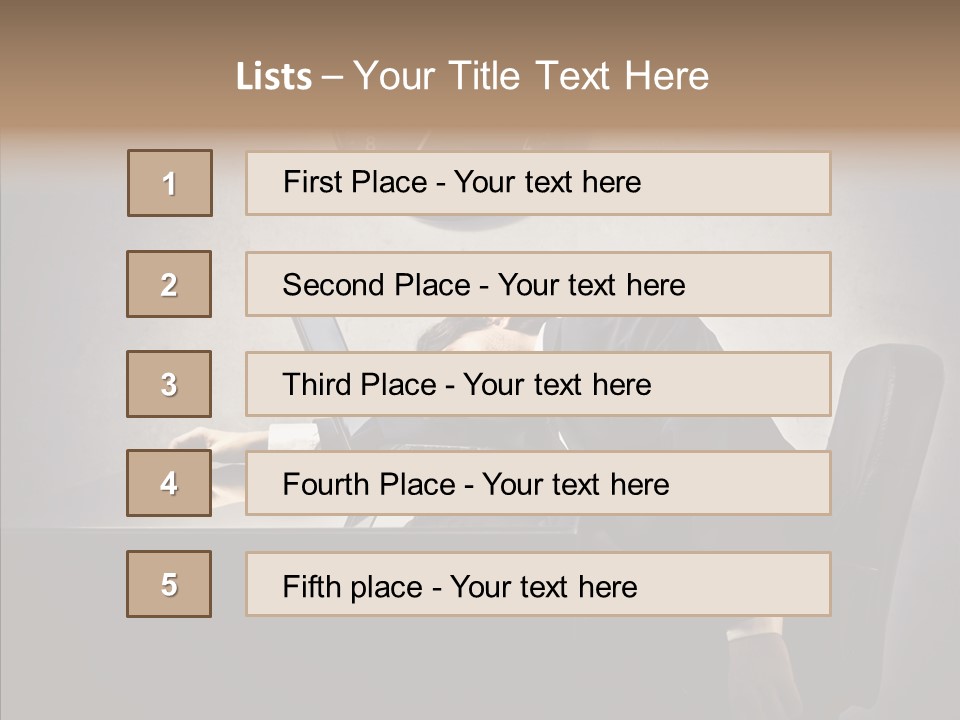Select the Second Place text box
This screenshot has height=720, width=960.
538,284
